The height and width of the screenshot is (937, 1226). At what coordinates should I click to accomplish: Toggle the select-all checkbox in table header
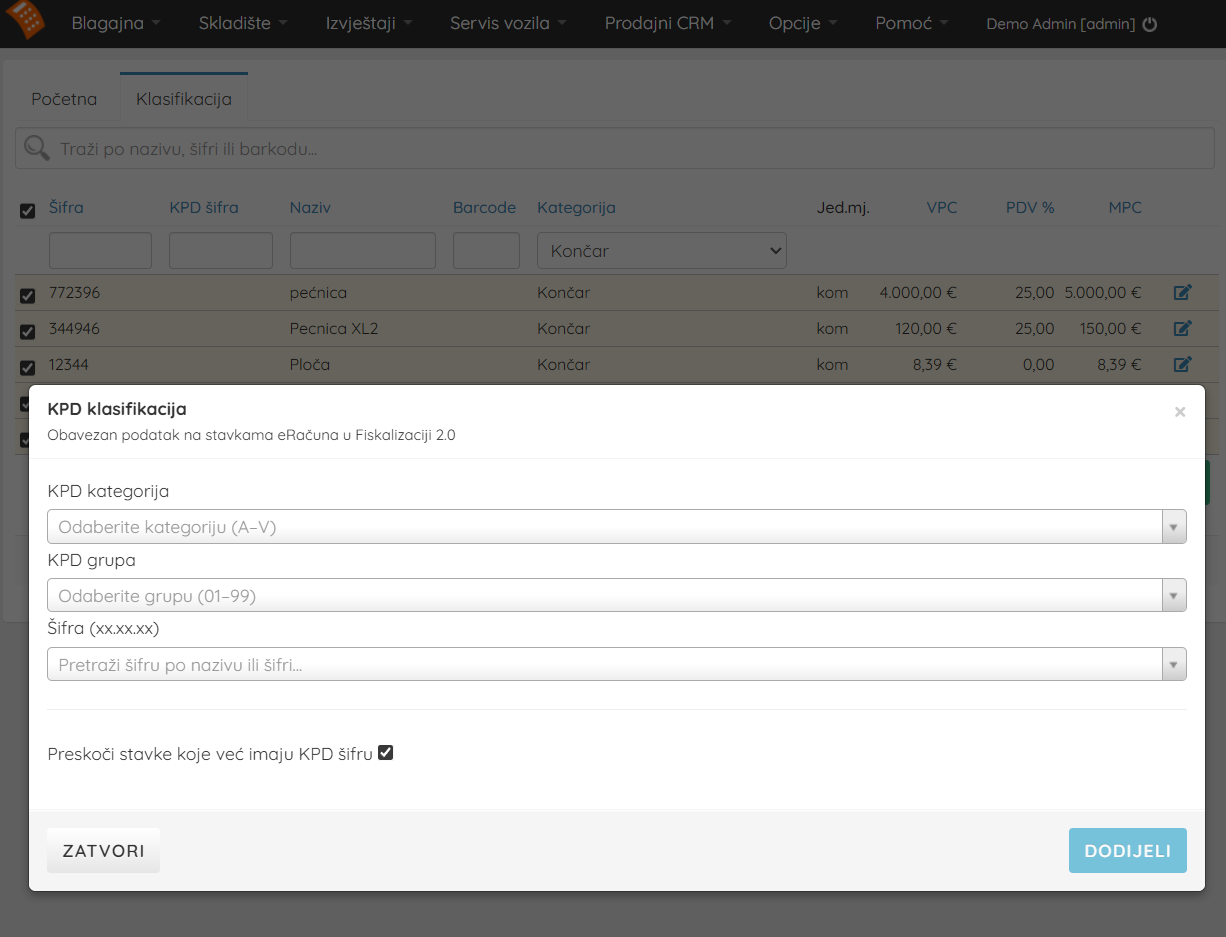28,210
